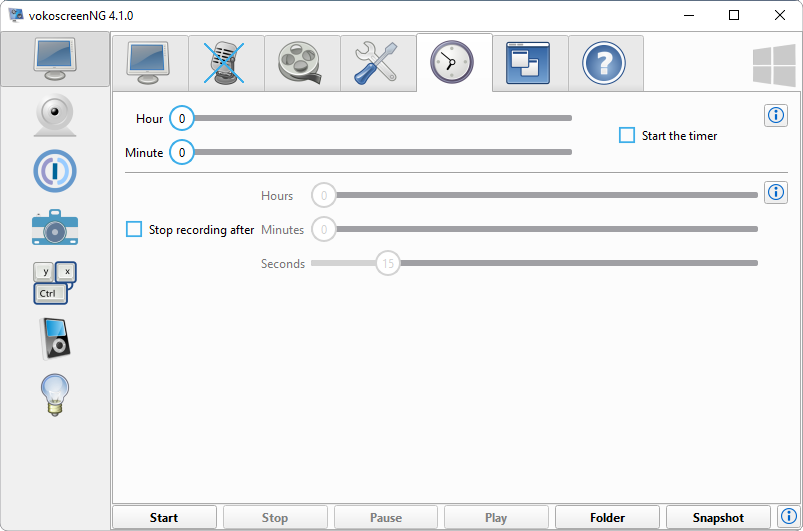The width and height of the screenshot is (803, 531).
Task: Check the Stop recording after option
Action: click(x=134, y=229)
